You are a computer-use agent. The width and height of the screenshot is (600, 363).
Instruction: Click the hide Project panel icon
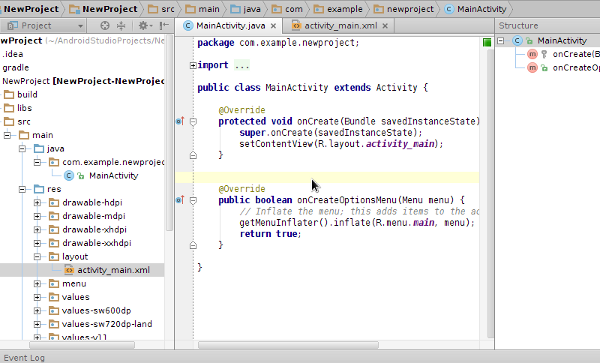pyautogui.click(x=165, y=26)
